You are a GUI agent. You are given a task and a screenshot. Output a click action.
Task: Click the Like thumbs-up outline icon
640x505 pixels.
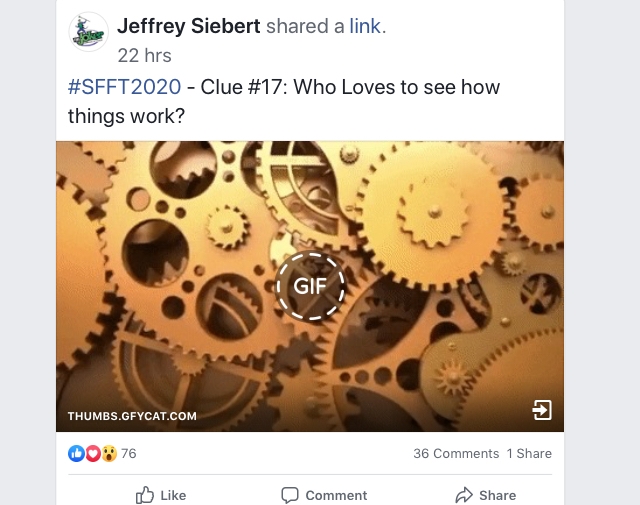click(x=144, y=495)
